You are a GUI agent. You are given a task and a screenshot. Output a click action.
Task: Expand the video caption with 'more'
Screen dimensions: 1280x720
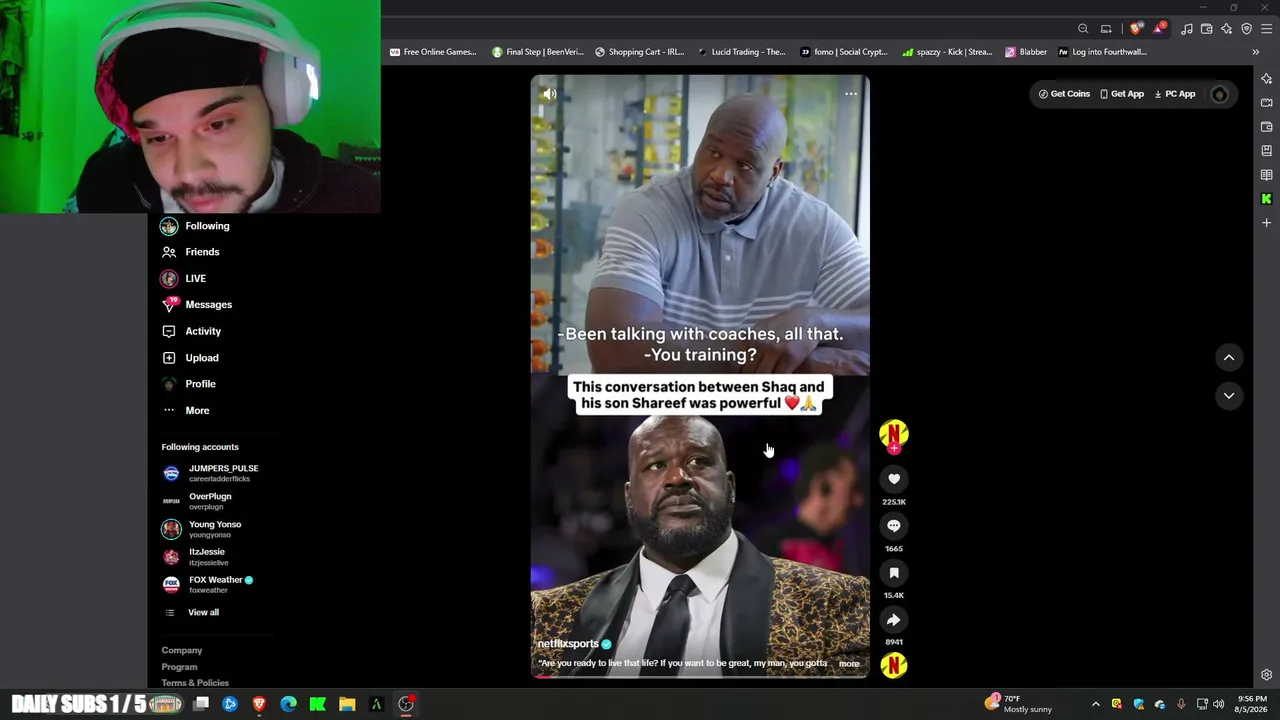click(x=849, y=664)
